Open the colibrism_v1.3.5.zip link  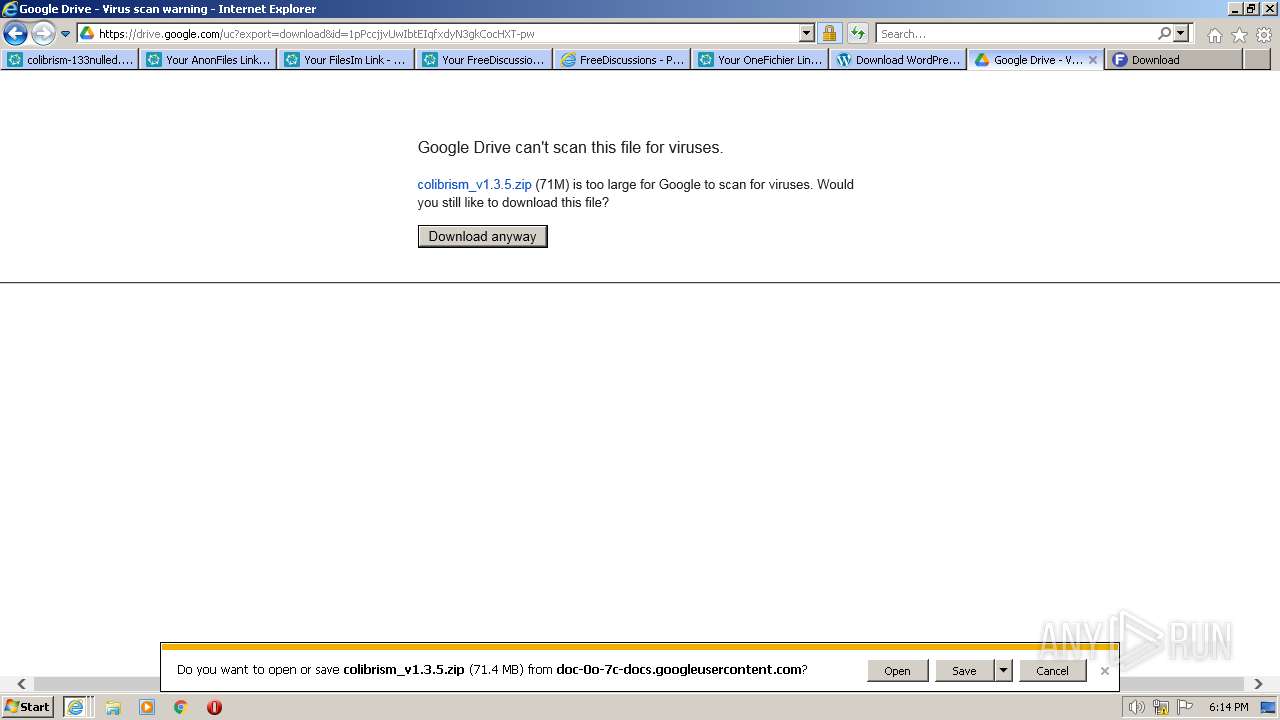[474, 184]
